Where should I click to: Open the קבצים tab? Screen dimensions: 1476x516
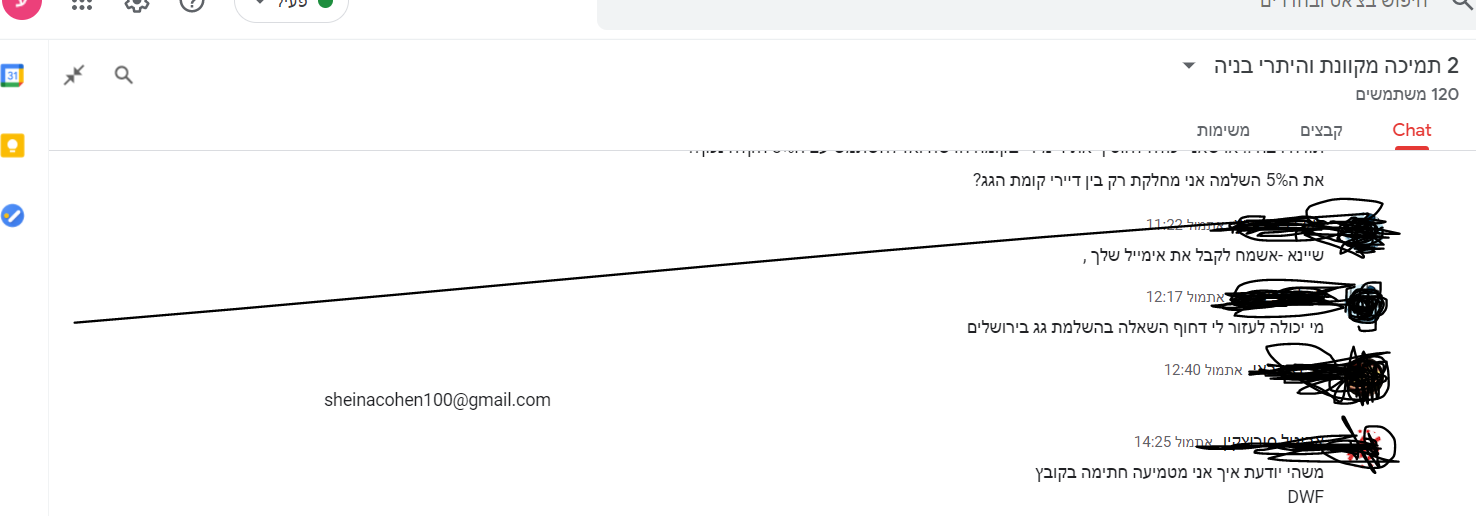click(x=1321, y=130)
